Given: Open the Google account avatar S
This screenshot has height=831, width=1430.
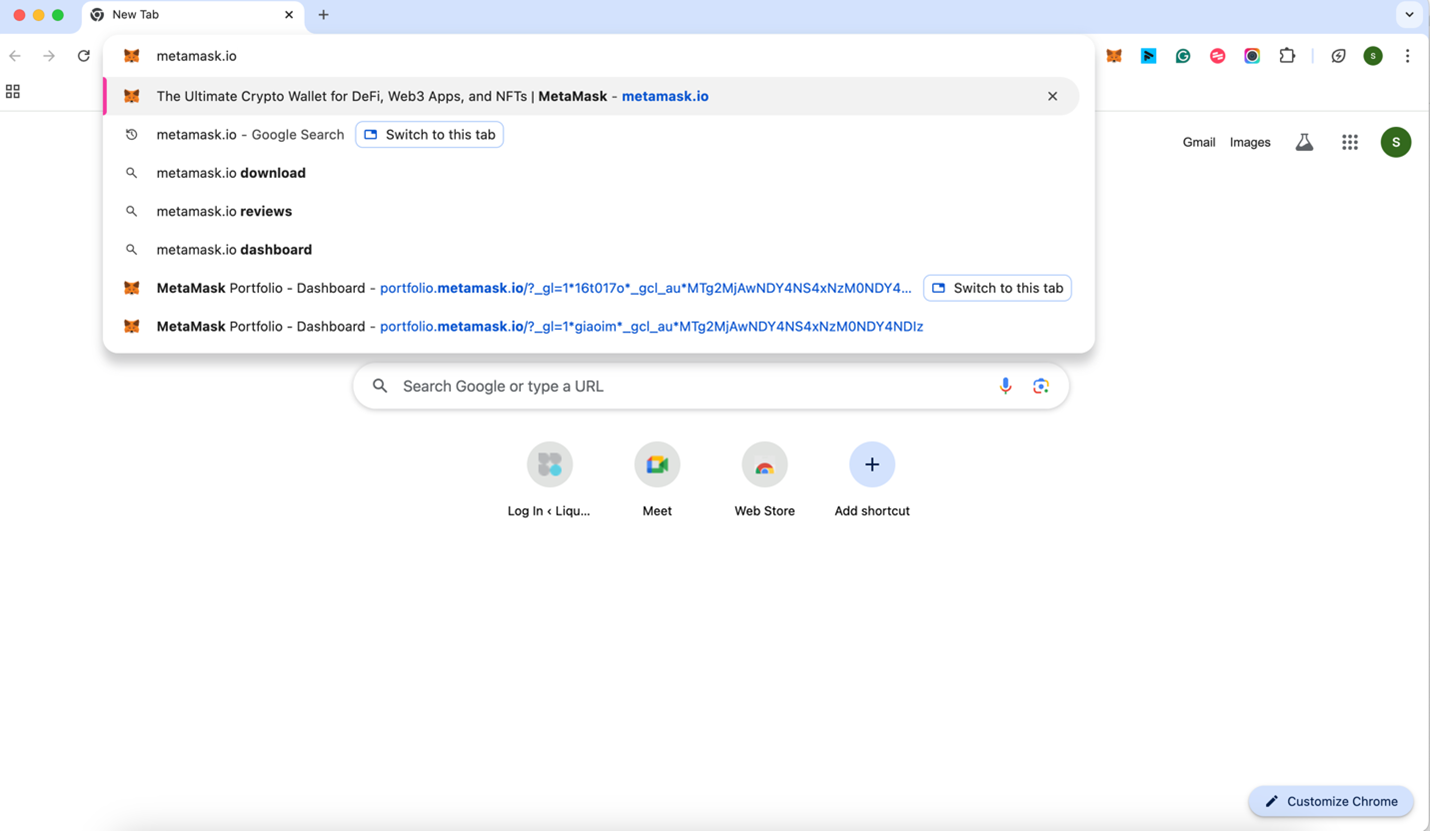Looking at the screenshot, I should pos(1396,142).
